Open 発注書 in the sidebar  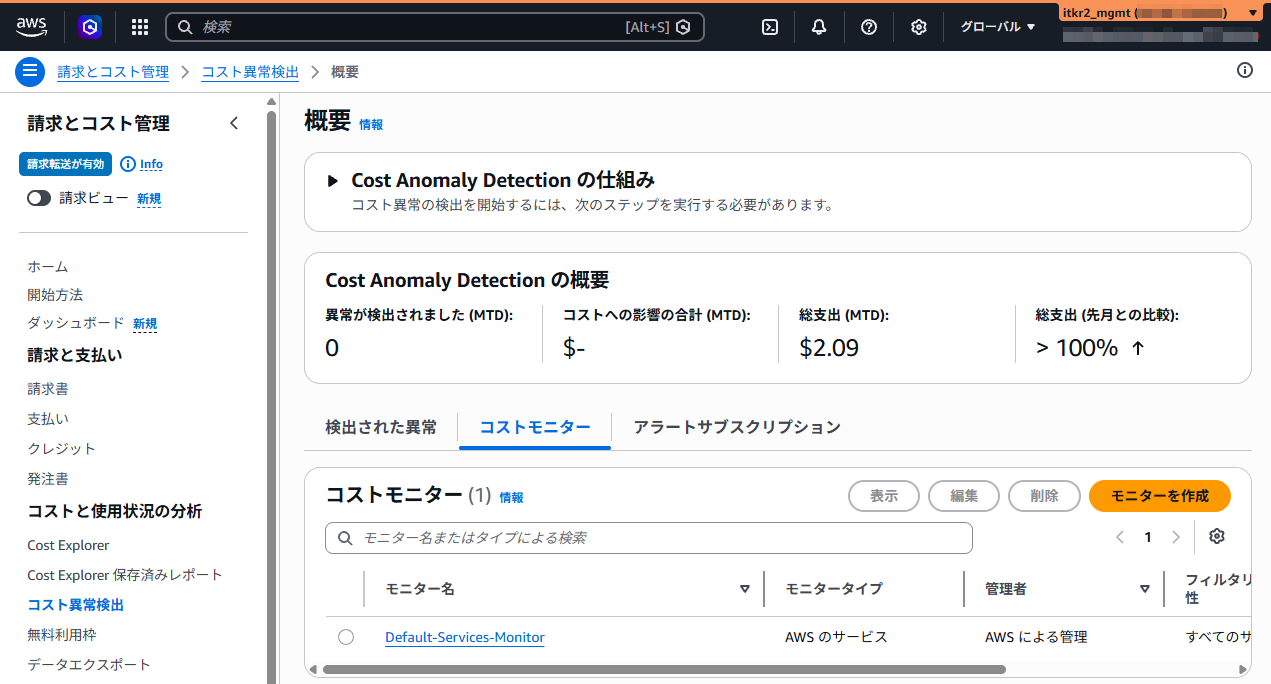[x=48, y=479]
